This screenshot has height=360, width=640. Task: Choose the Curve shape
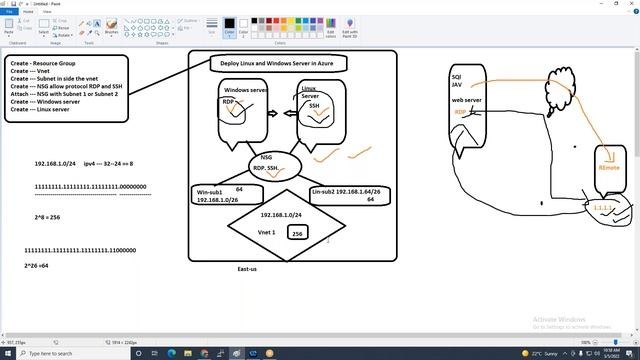pos(133,21)
